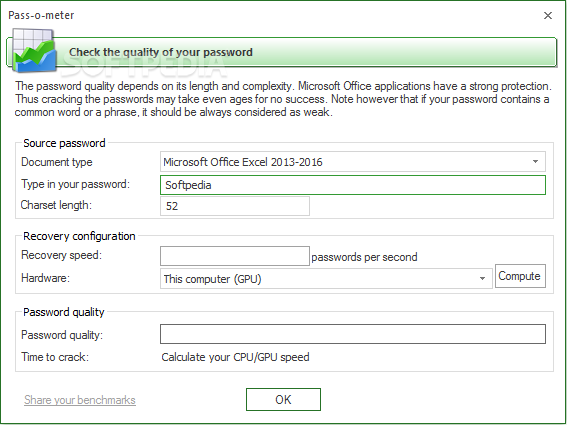Expand the Hardware dropdown list
Screen dimensions: 567x425
click(326, 279)
